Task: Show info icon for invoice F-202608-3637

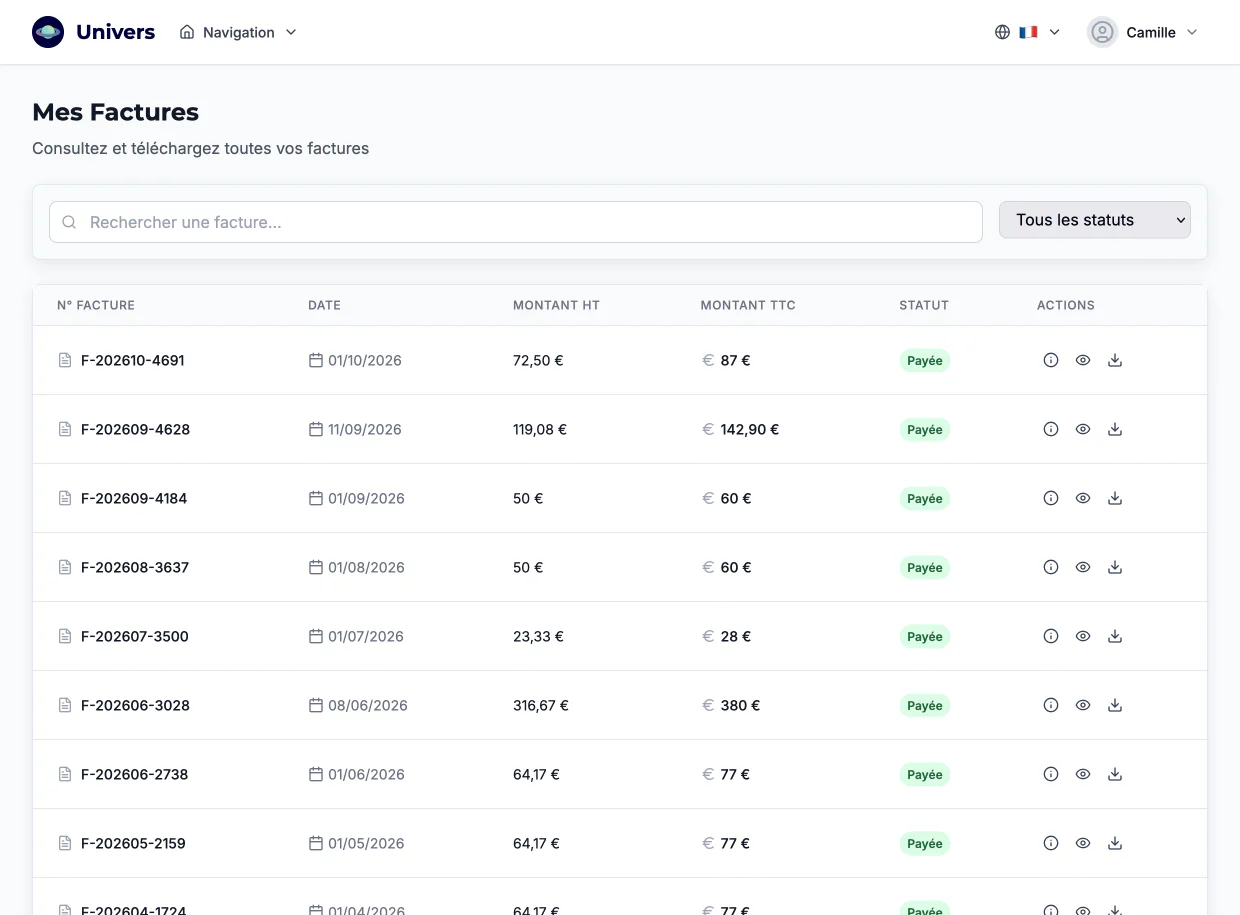Action: (x=1051, y=567)
